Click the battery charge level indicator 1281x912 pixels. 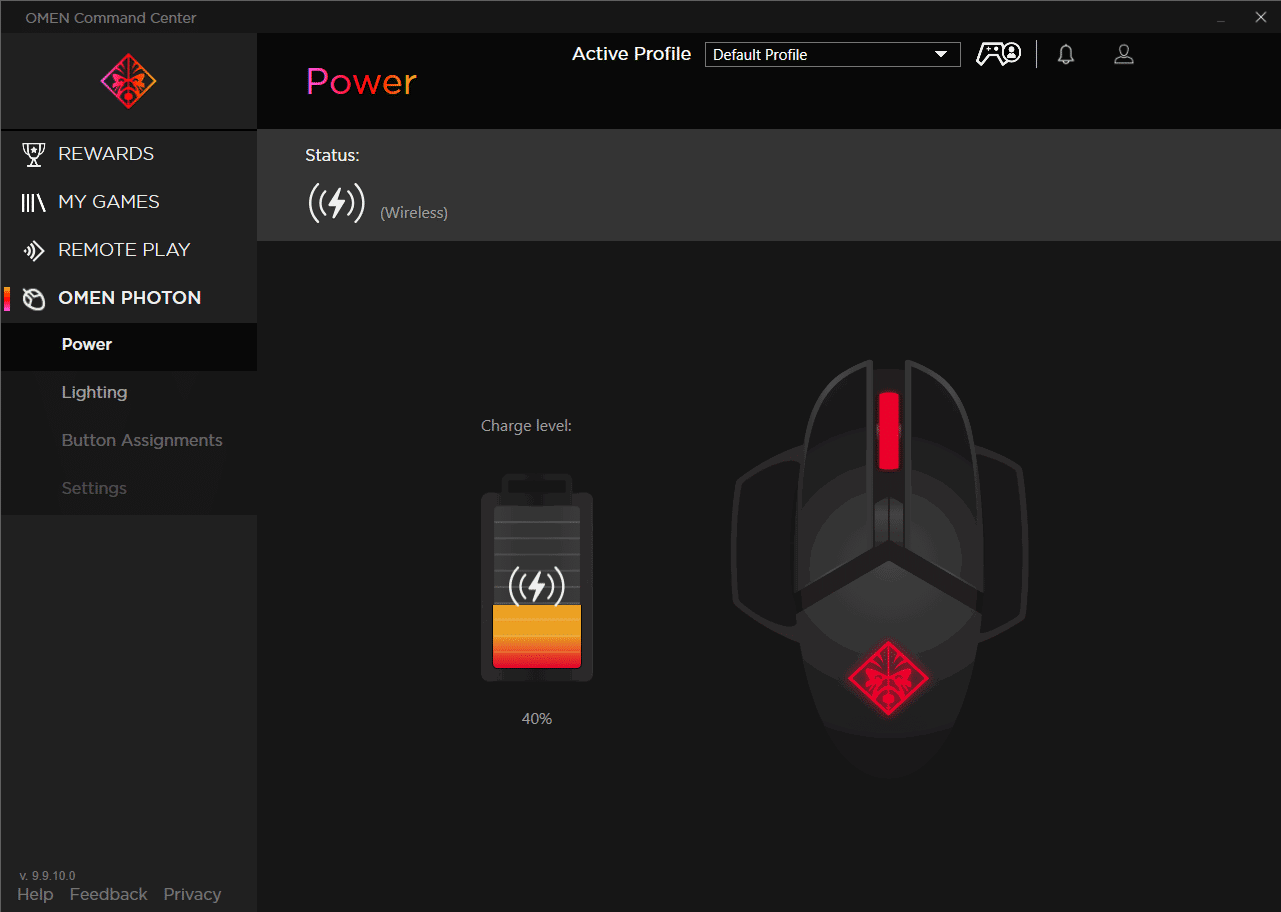[537, 580]
